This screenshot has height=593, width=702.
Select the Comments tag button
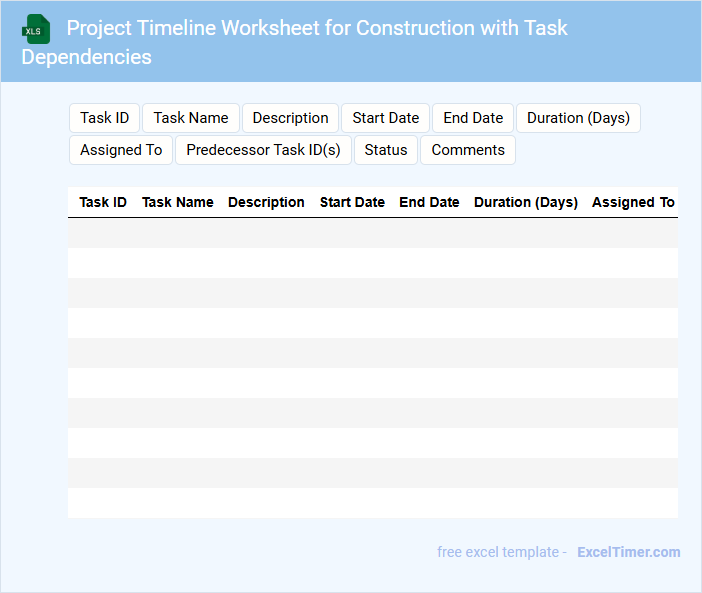click(468, 150)
